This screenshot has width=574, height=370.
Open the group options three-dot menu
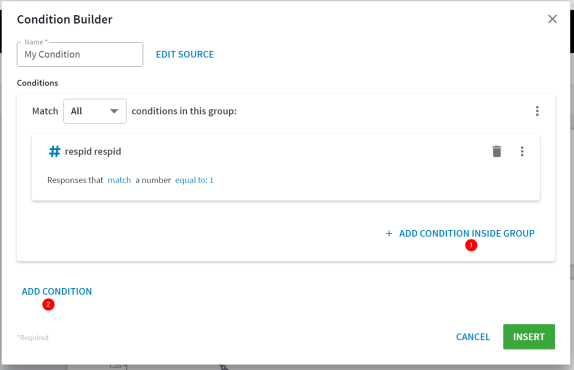pos(537,111)
